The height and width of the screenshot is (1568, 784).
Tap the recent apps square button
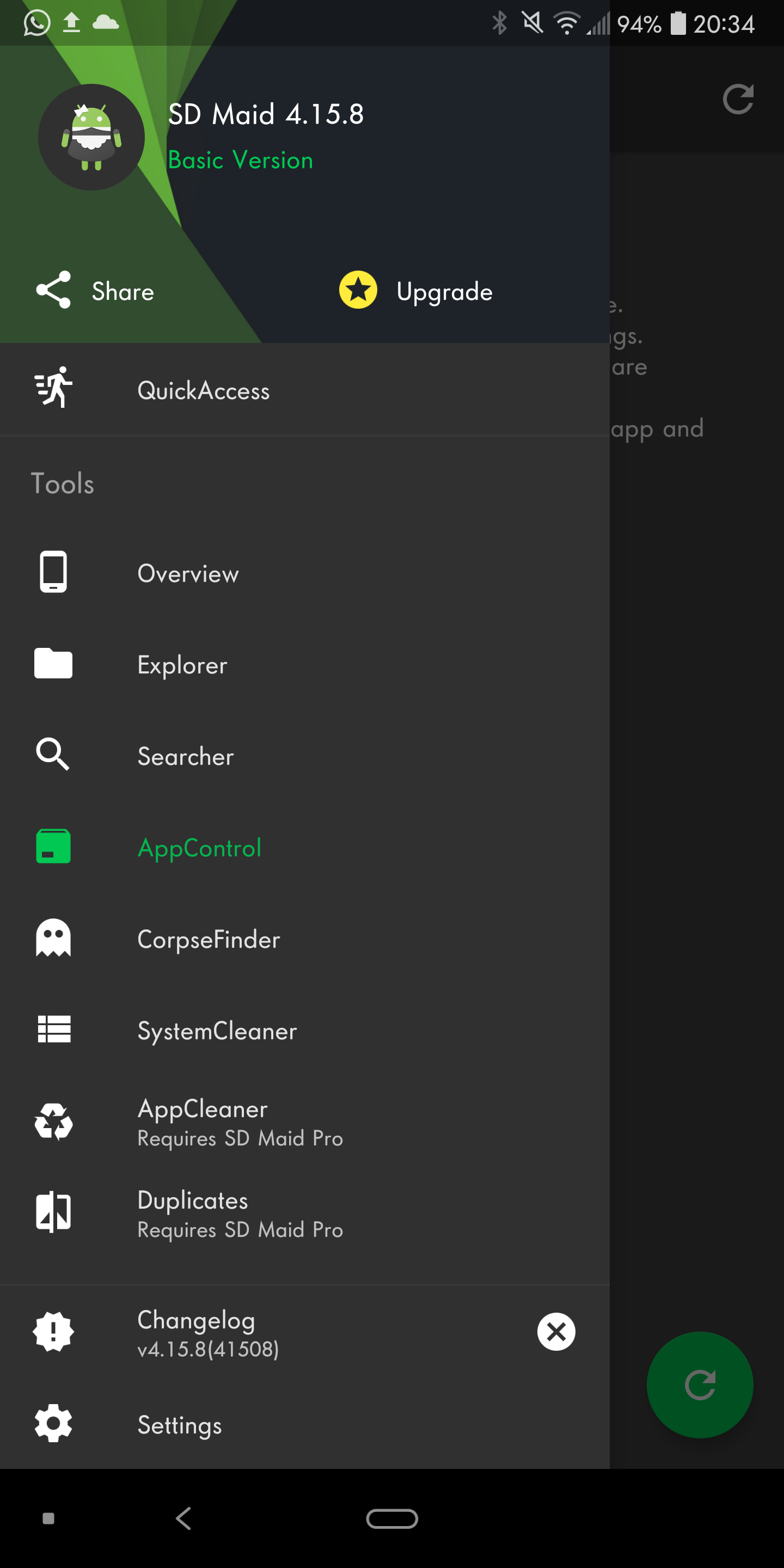(x=48, y=1518)
